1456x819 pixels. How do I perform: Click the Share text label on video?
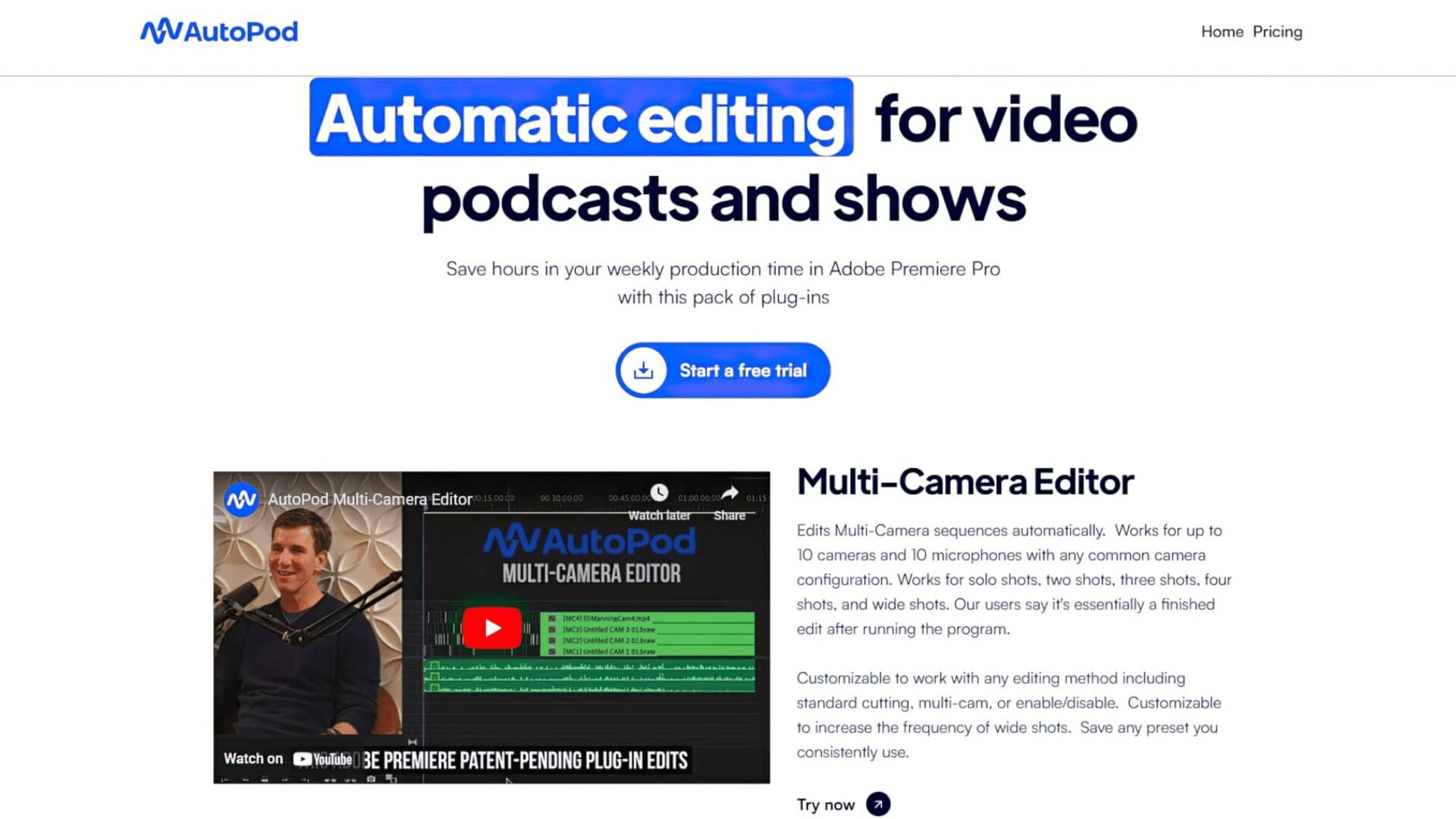729,516
